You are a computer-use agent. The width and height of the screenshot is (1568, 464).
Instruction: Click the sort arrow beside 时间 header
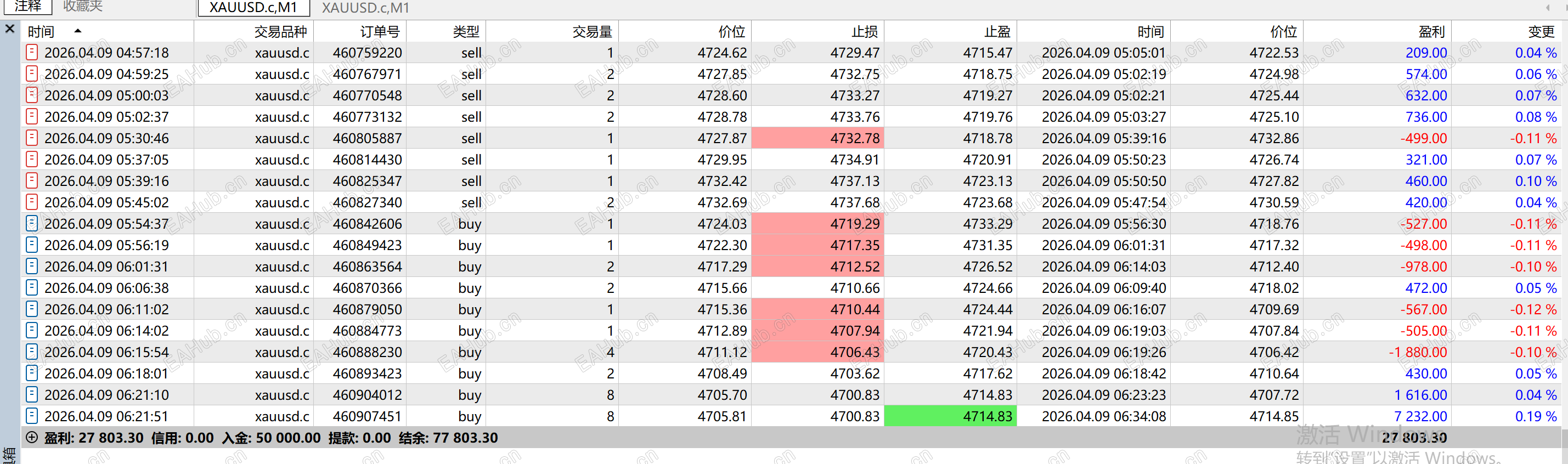[x=78, y=30]
